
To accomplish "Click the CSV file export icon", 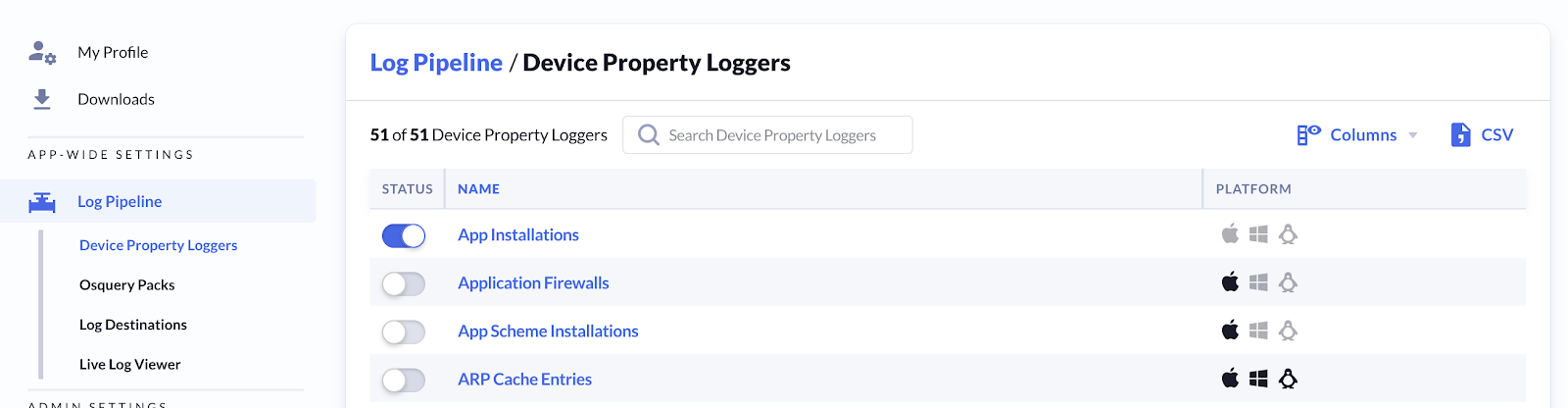I will (x=1460, y=135).
